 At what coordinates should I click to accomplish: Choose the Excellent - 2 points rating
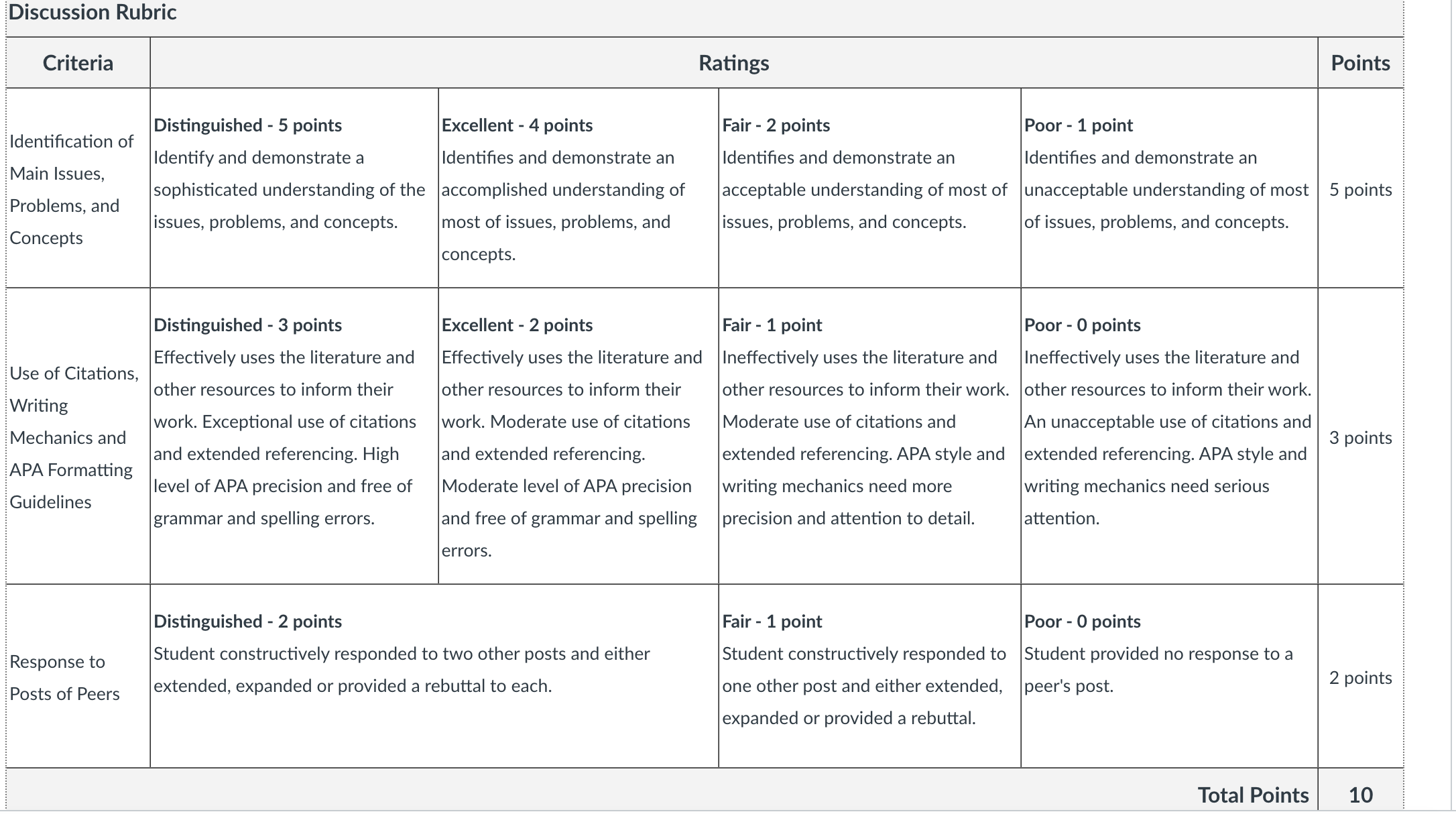(579, 436)
